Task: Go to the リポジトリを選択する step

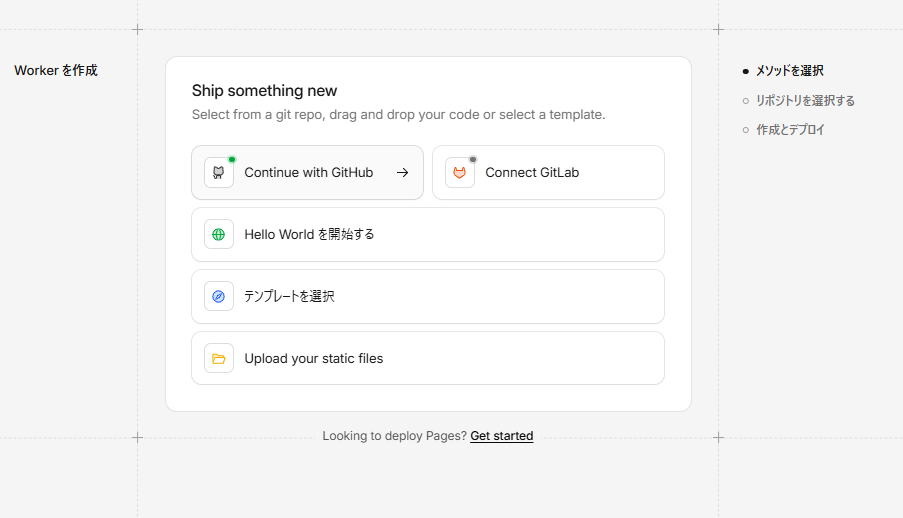Action: point(805,101)
